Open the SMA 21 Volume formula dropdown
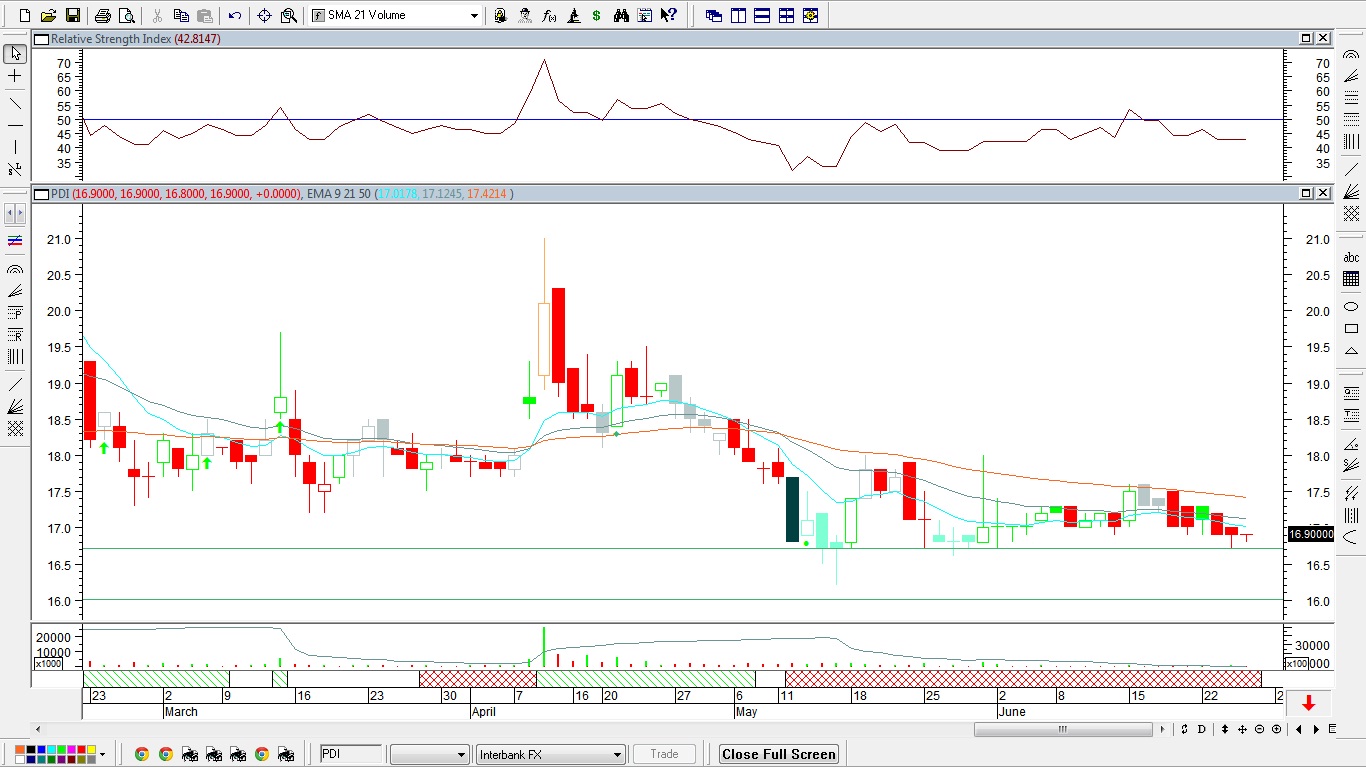1366x768 pixels. pos(474,16)
